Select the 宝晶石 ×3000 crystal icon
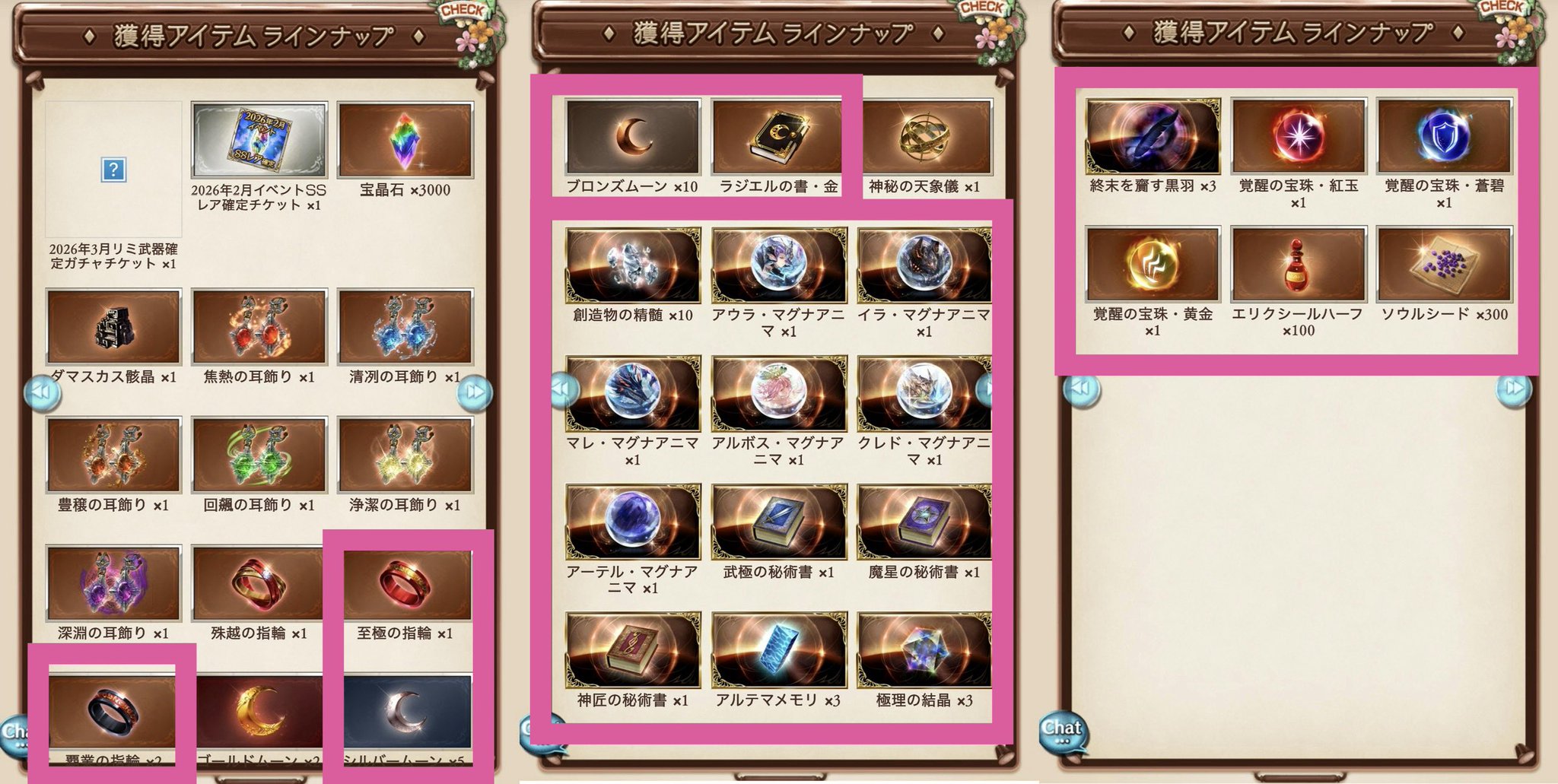 405,140
